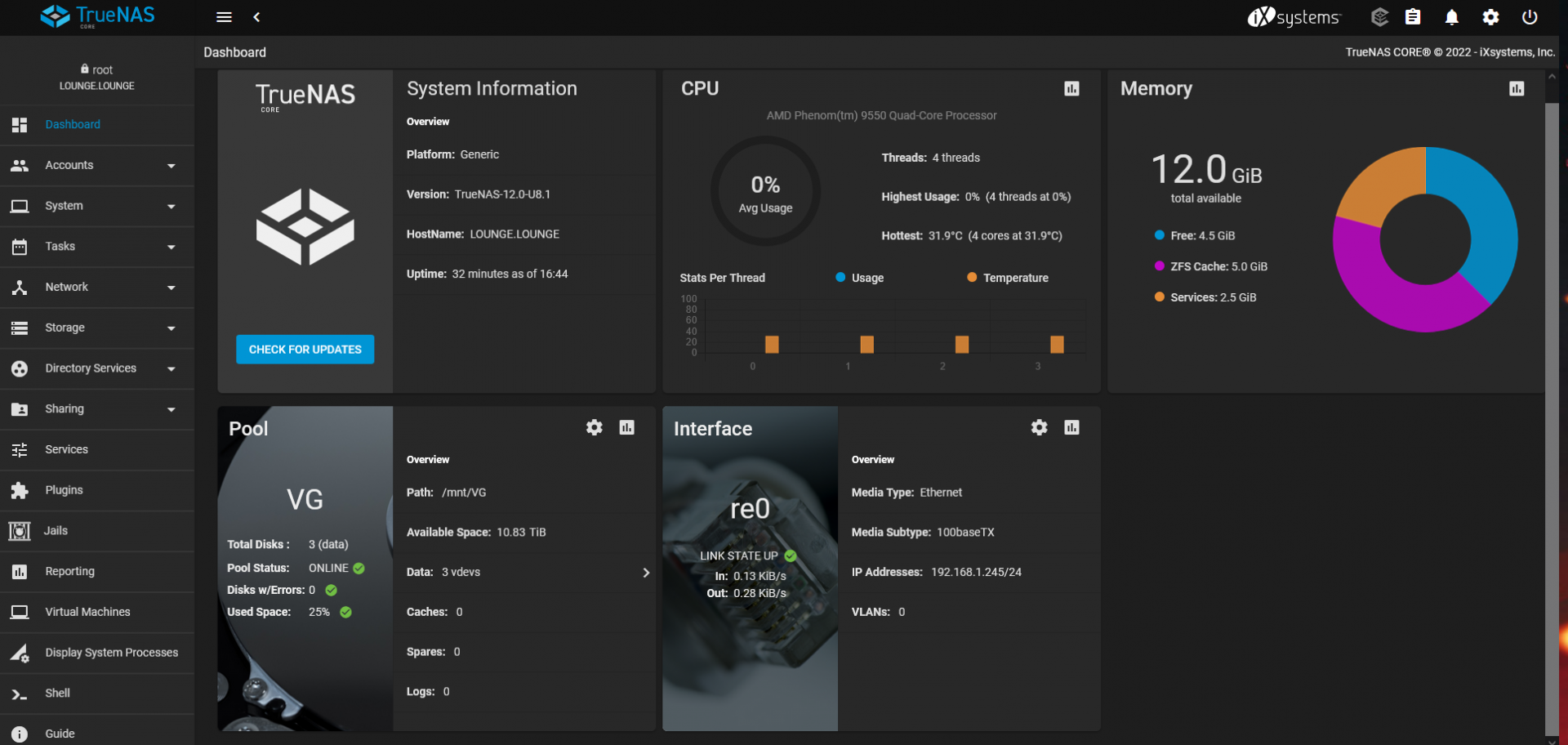Click the Dashboard breadcrumb title
This screenshot has width=1568, height=745.
coord(235,52)
